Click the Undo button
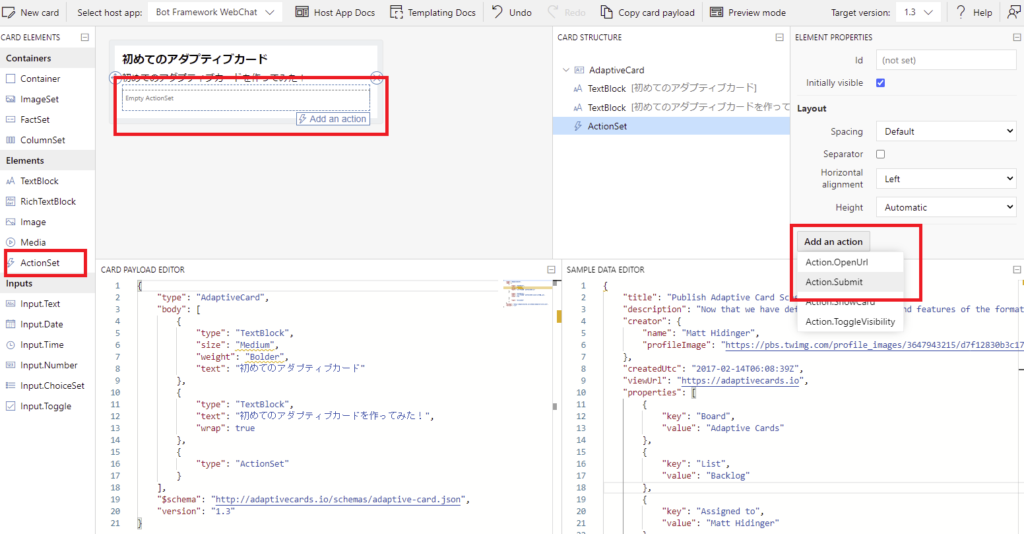Viewport: 1024px width, 534px height. (x=511, y=12)
